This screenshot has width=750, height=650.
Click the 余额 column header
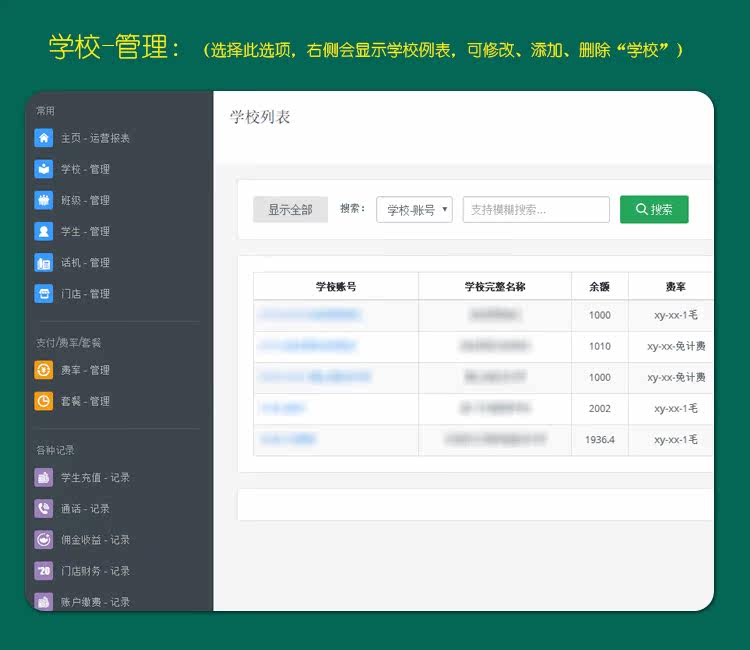point(599,286)
